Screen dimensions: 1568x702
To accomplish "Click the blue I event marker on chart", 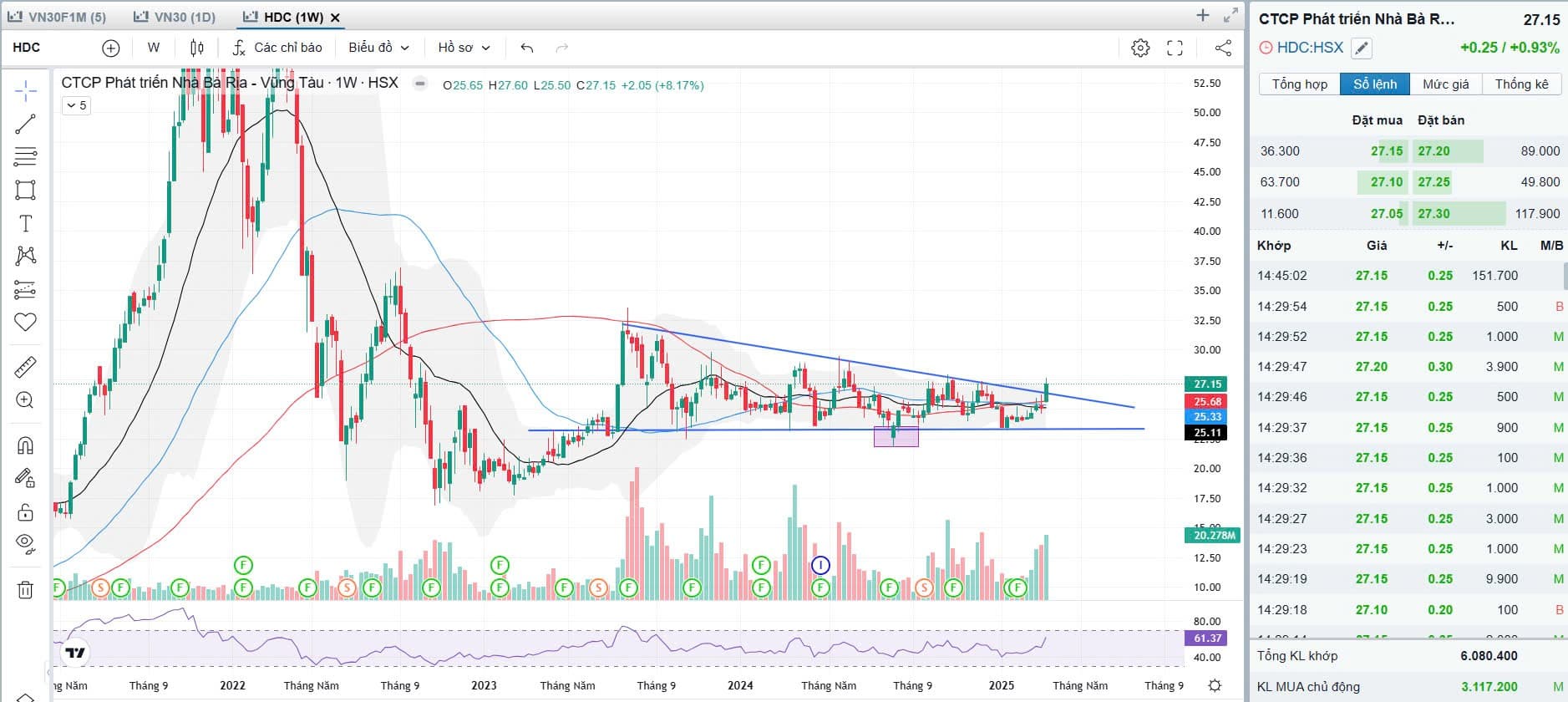I will (x=821, y=566).
